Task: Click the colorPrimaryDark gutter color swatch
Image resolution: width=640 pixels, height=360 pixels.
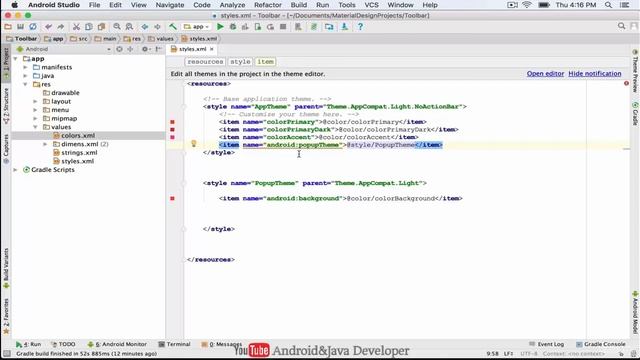Action: tap(172, 130)
